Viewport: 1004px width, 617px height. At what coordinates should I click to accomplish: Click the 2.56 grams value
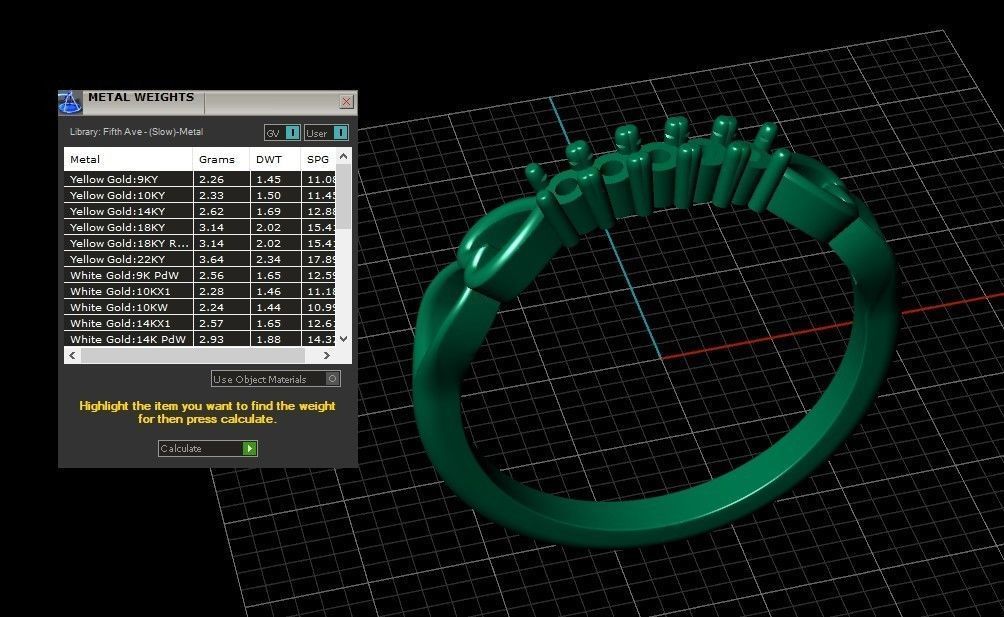click(211, 275)
